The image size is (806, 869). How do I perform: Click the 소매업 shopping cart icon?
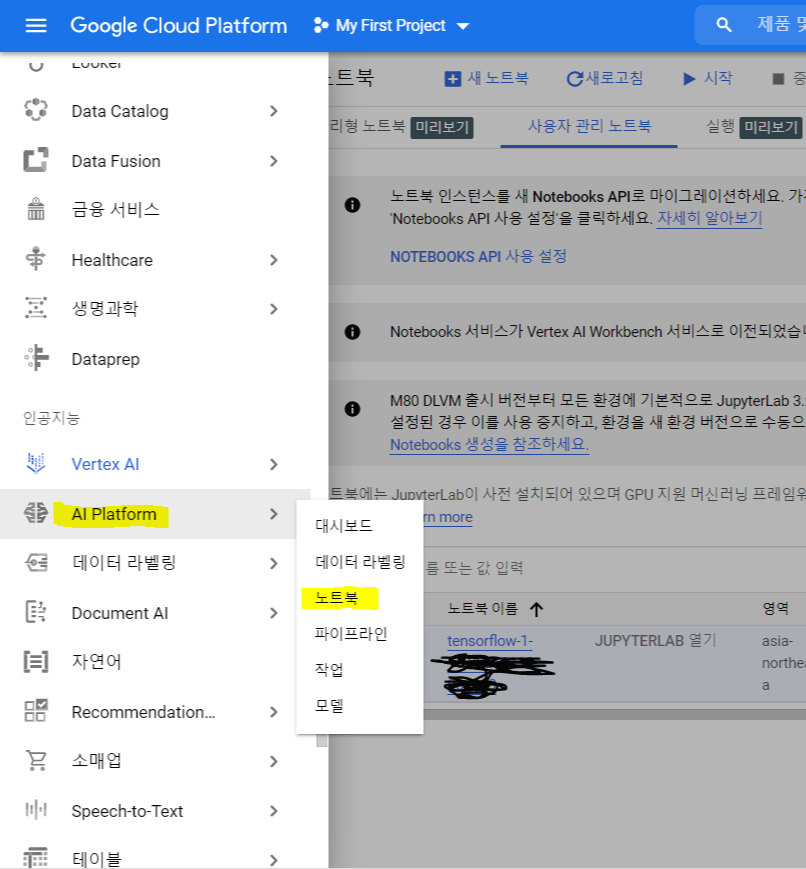pos(36,760)
